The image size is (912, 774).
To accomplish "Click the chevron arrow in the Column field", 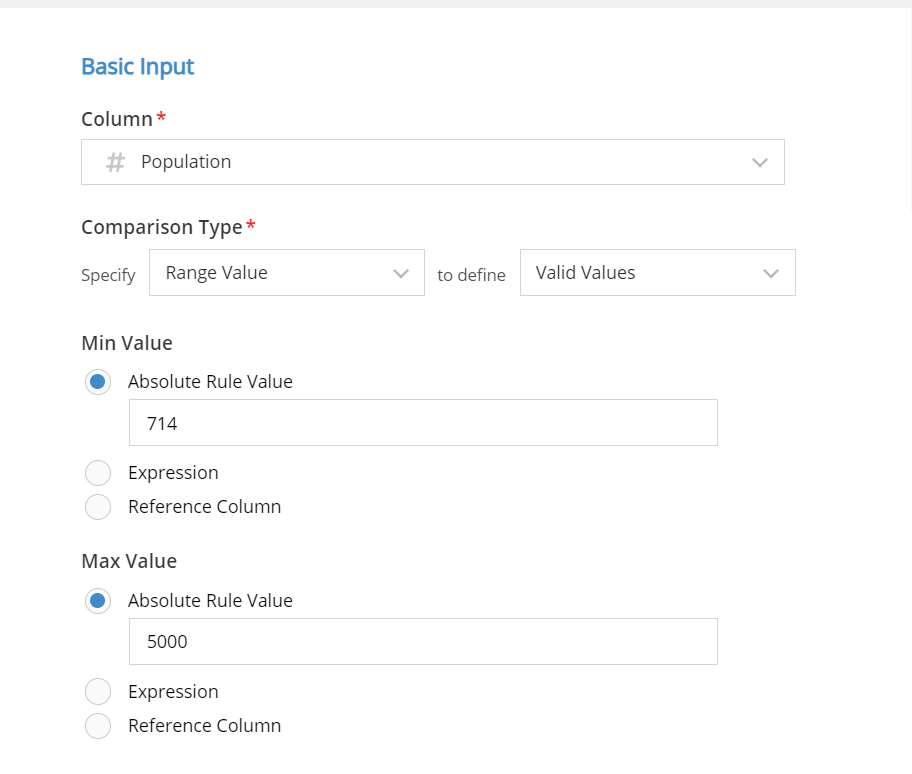I will [x=759, y=163].
